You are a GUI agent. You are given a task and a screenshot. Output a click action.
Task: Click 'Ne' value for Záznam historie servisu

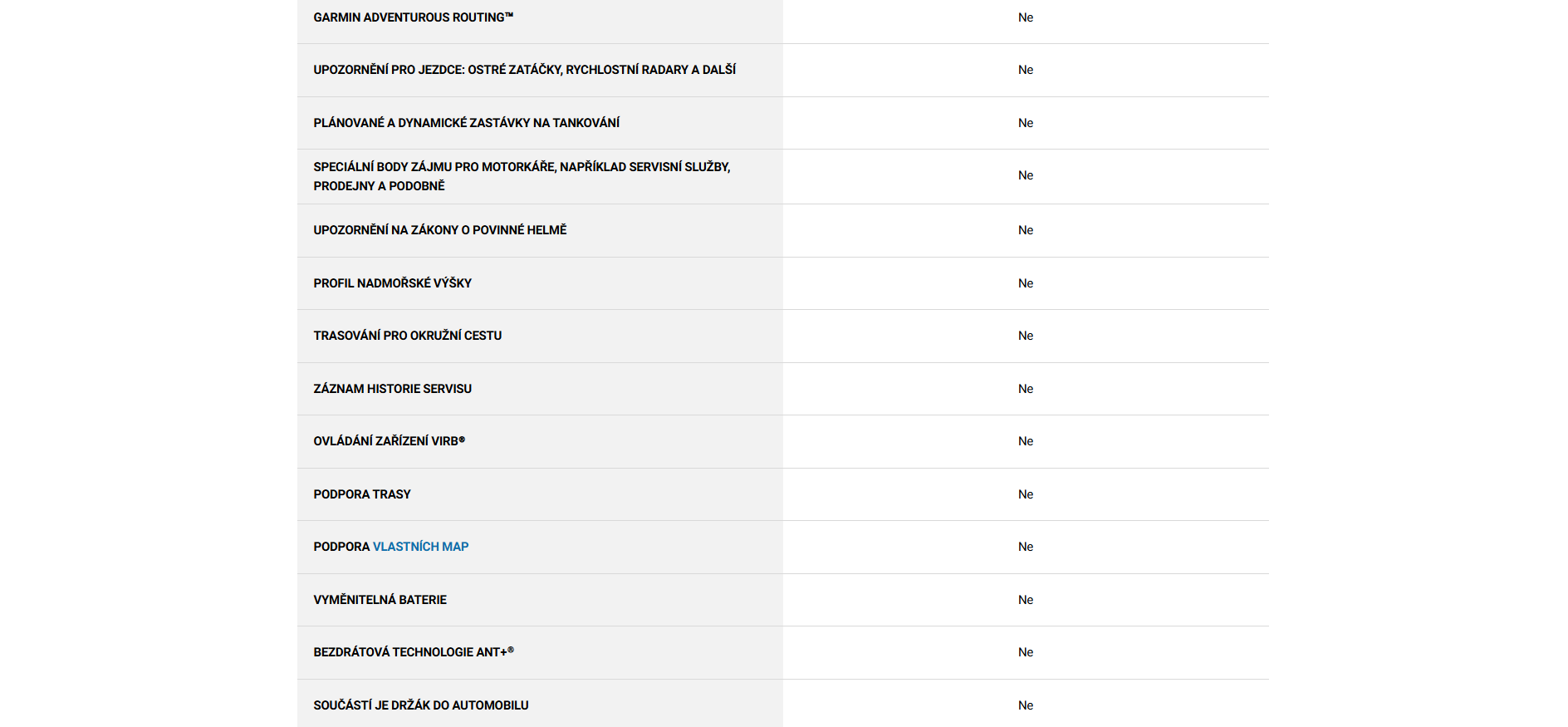click(x=1026, y=389)
